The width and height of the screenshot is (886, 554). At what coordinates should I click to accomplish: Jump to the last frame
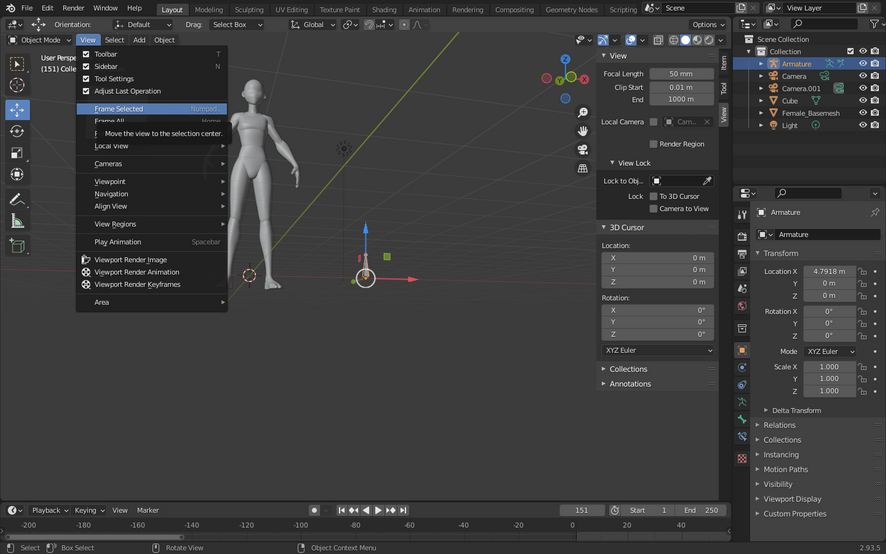(x=403, y=510)
